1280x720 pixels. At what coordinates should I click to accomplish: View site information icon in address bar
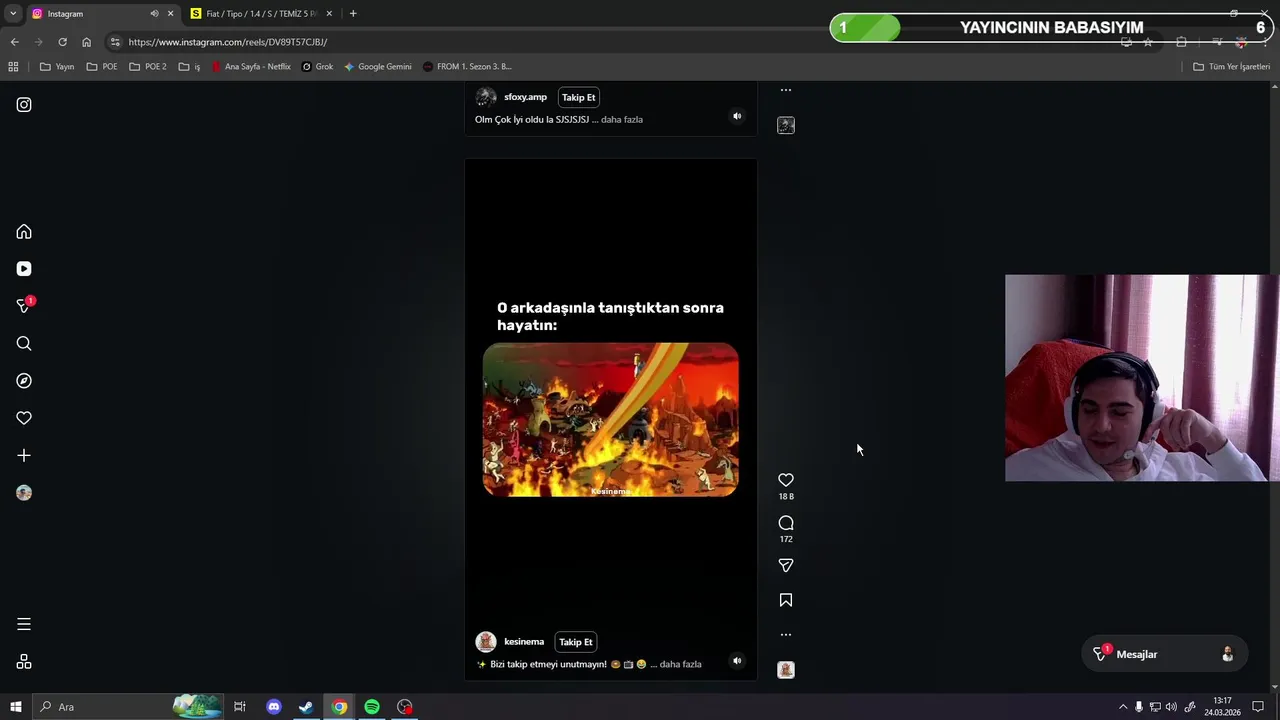[x=115, y=42]
